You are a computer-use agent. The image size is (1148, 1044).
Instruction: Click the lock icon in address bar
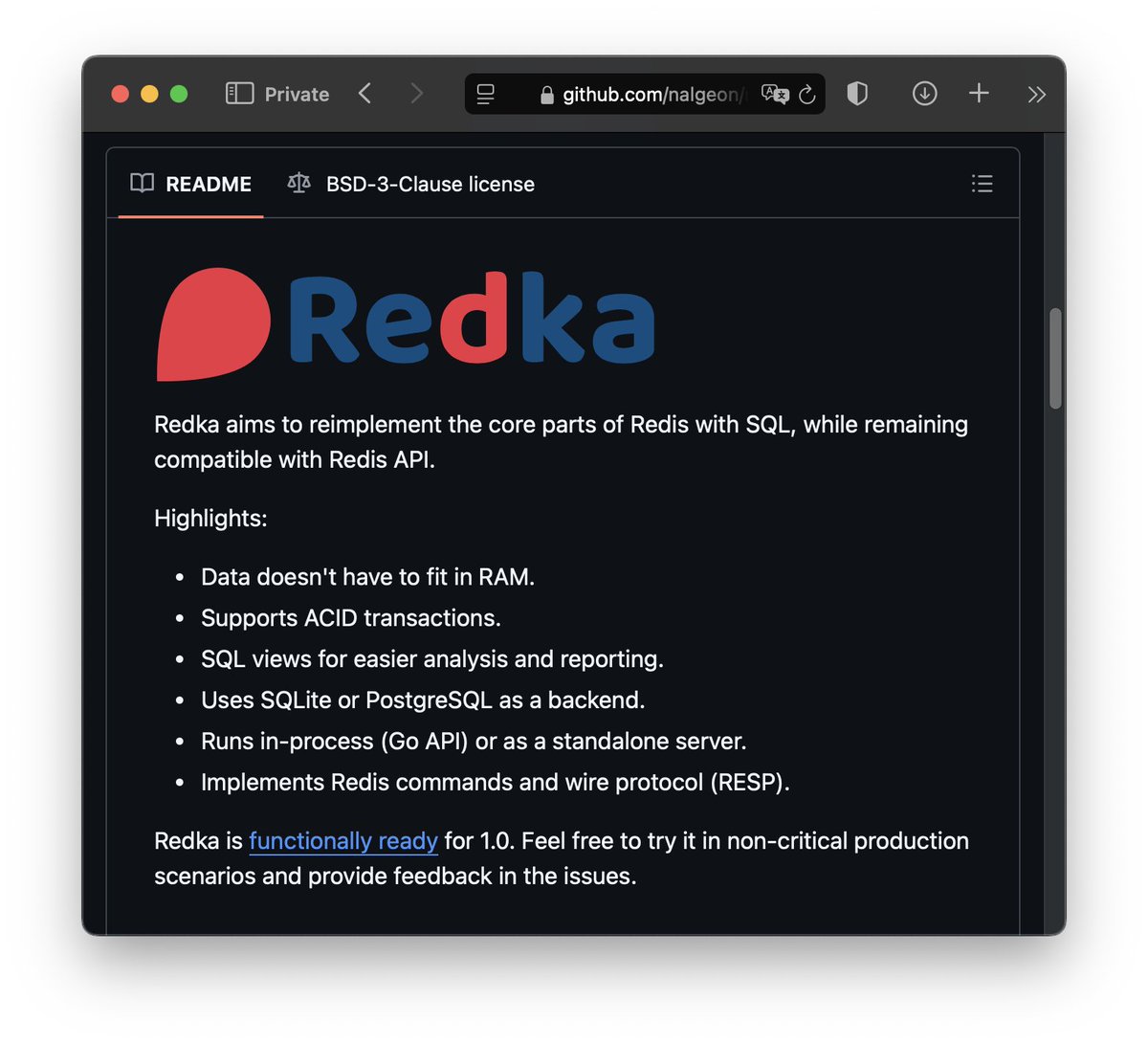click(546, 95)
